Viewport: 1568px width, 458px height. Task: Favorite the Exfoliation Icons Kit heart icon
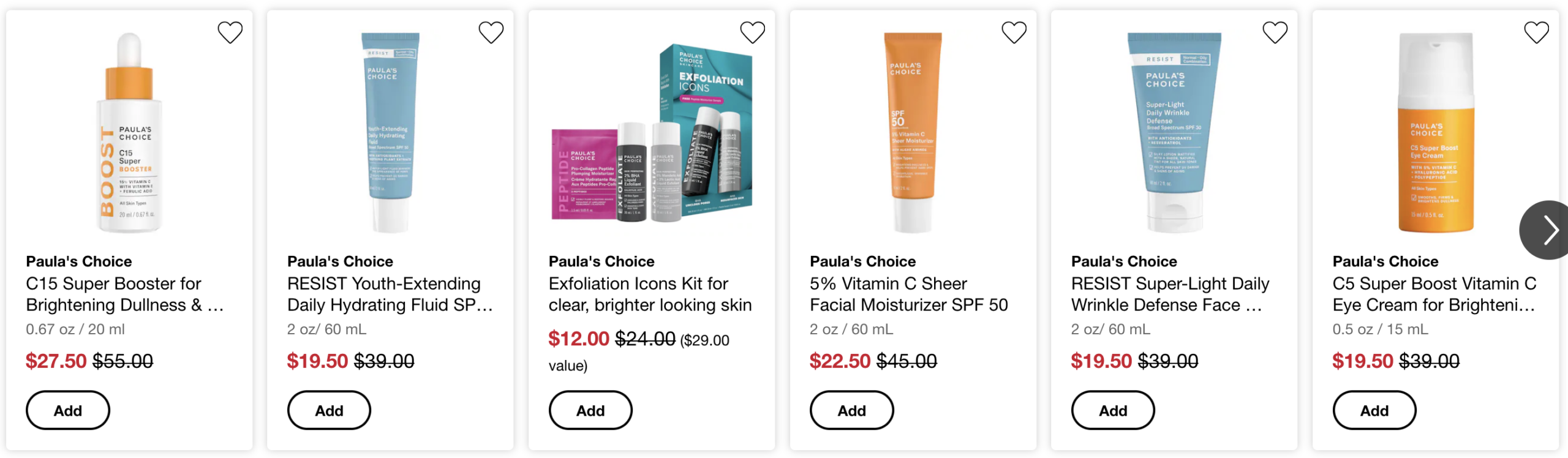[x=753, y=32]
